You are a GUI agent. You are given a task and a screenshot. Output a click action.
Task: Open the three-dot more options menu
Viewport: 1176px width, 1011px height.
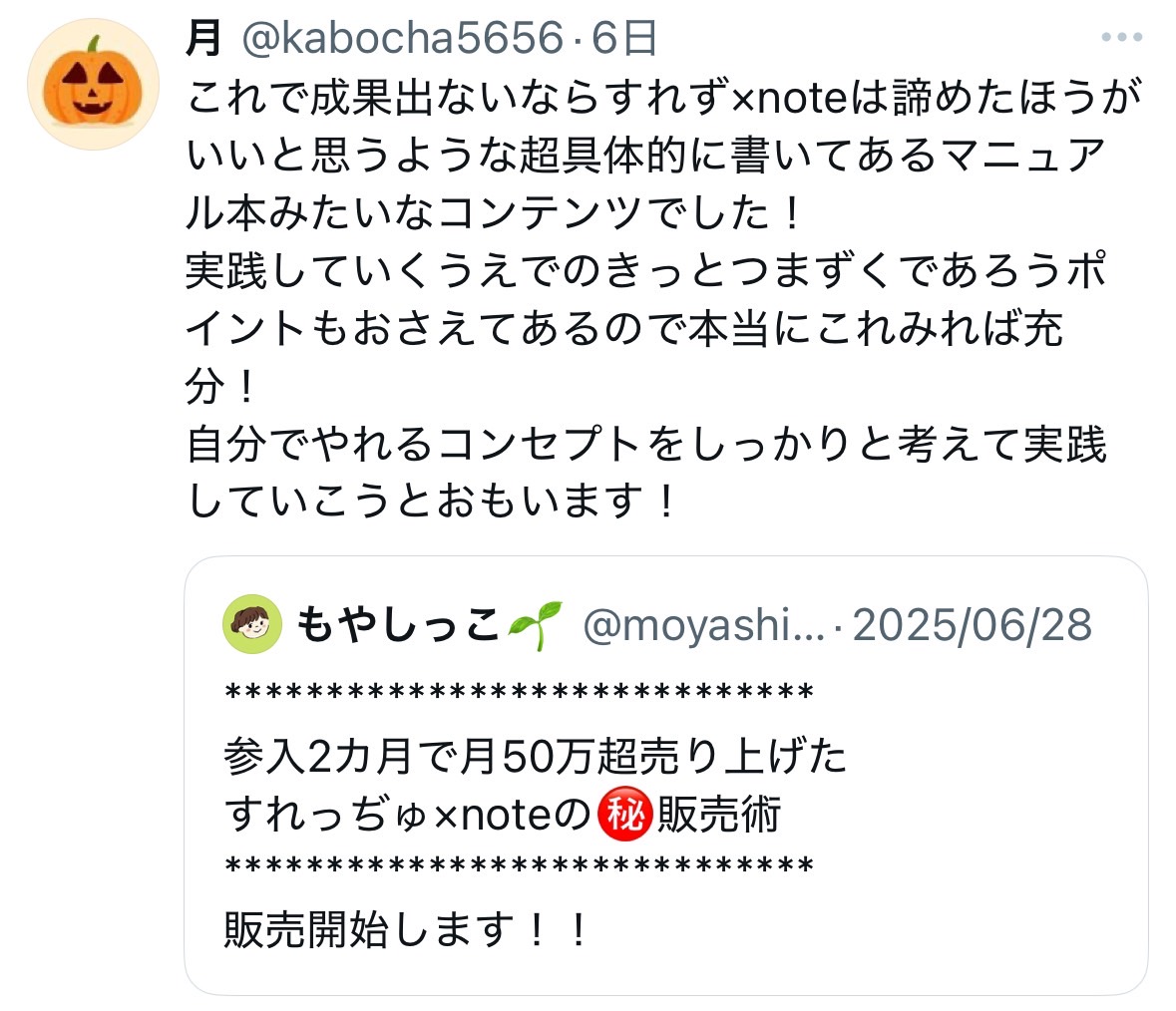click(x=1121, y=37)
